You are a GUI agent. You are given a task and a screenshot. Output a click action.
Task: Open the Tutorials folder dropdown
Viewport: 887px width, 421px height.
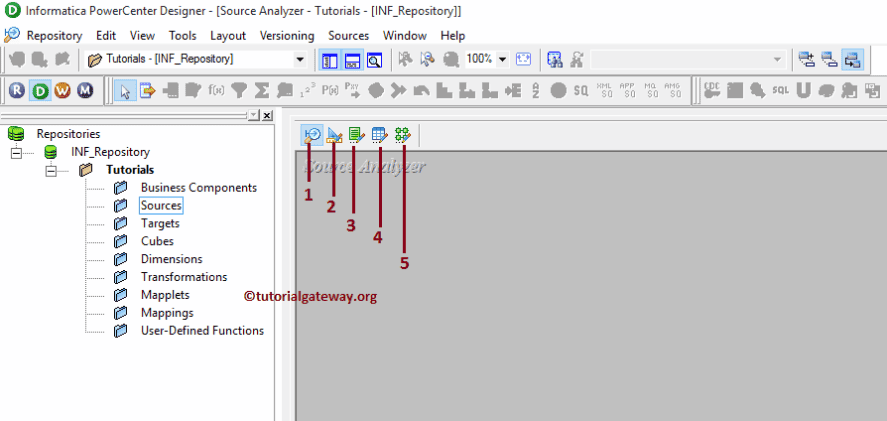tap(299, 59)
